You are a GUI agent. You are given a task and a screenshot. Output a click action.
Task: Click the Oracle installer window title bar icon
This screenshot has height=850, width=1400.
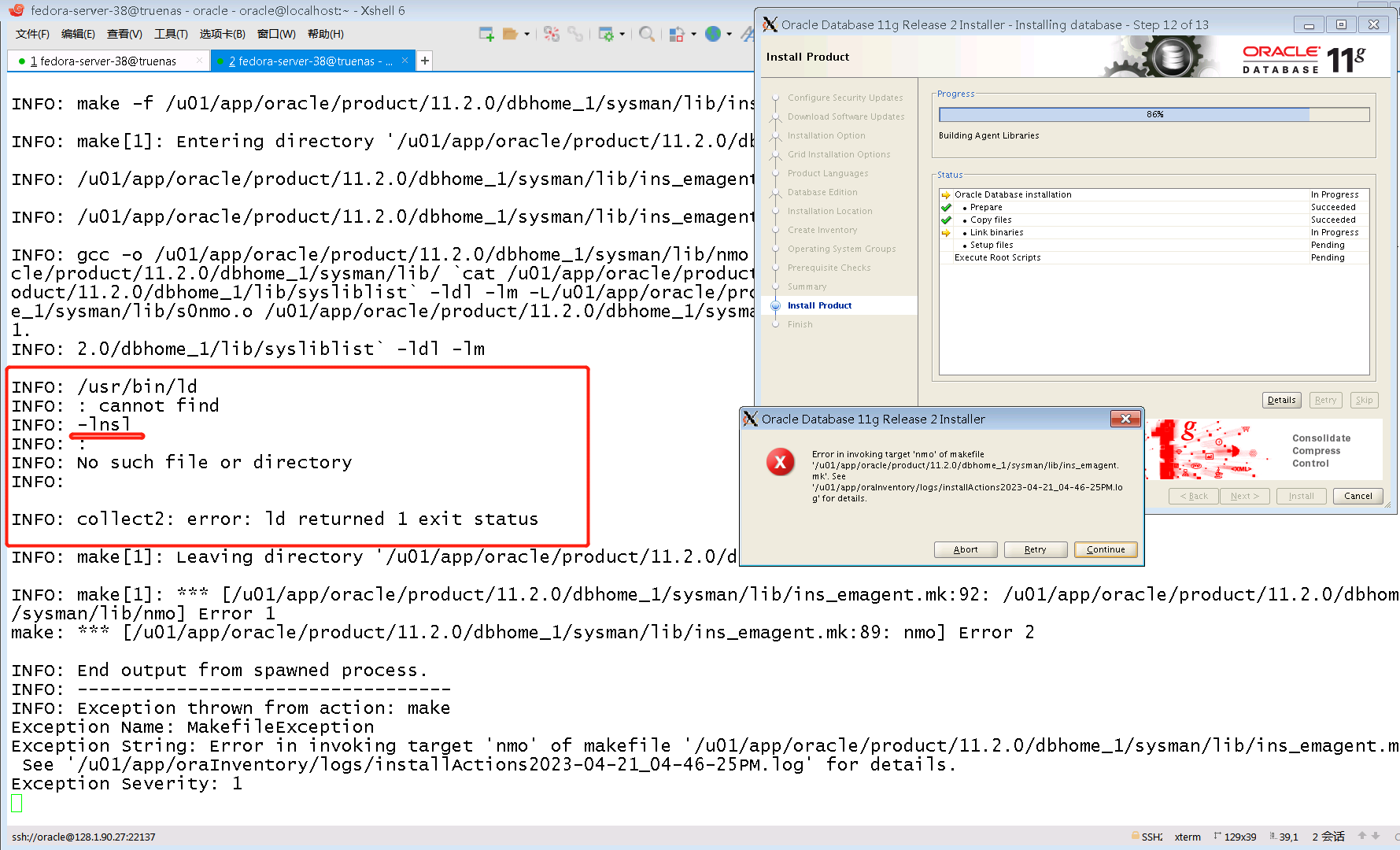pos(770,24)
